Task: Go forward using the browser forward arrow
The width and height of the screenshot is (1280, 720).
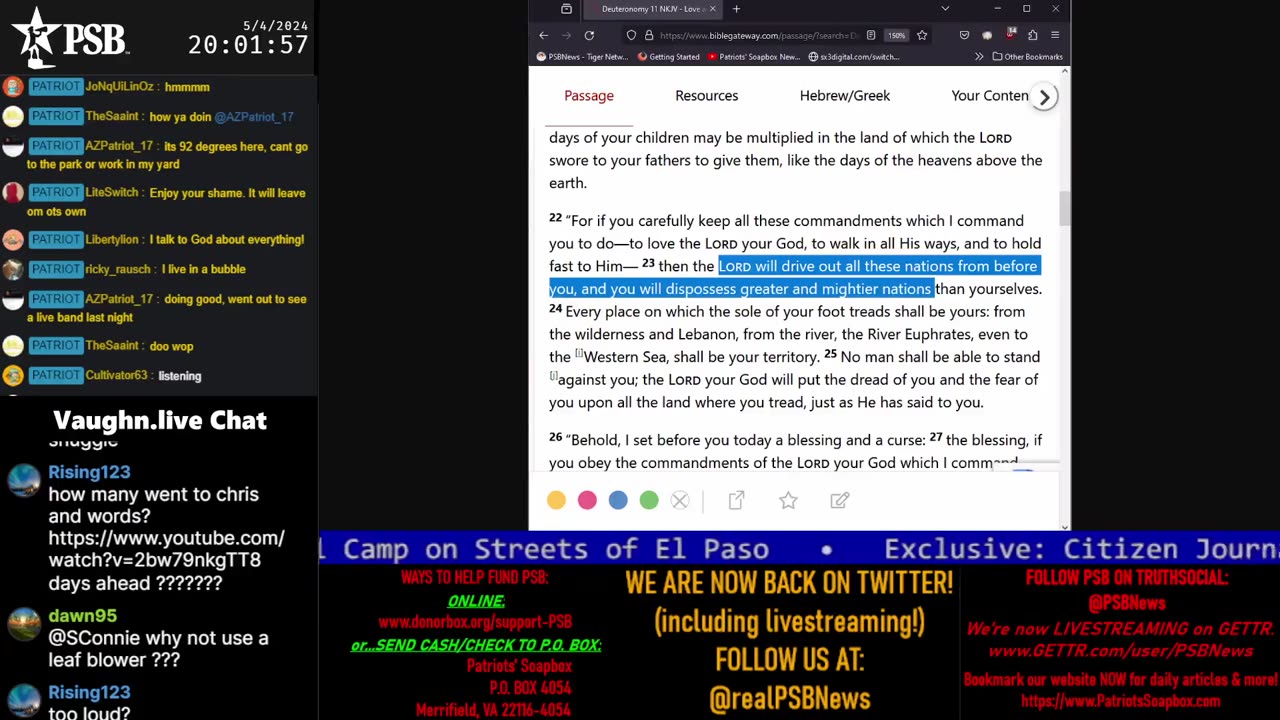Action: [x=566, y=35]
